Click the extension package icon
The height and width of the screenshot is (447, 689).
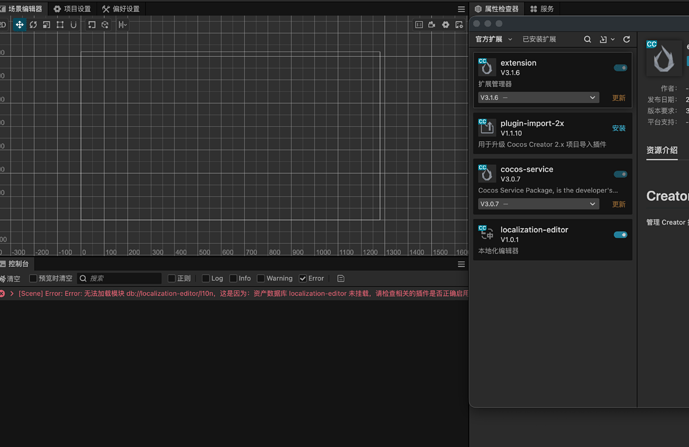pos(487,67)
